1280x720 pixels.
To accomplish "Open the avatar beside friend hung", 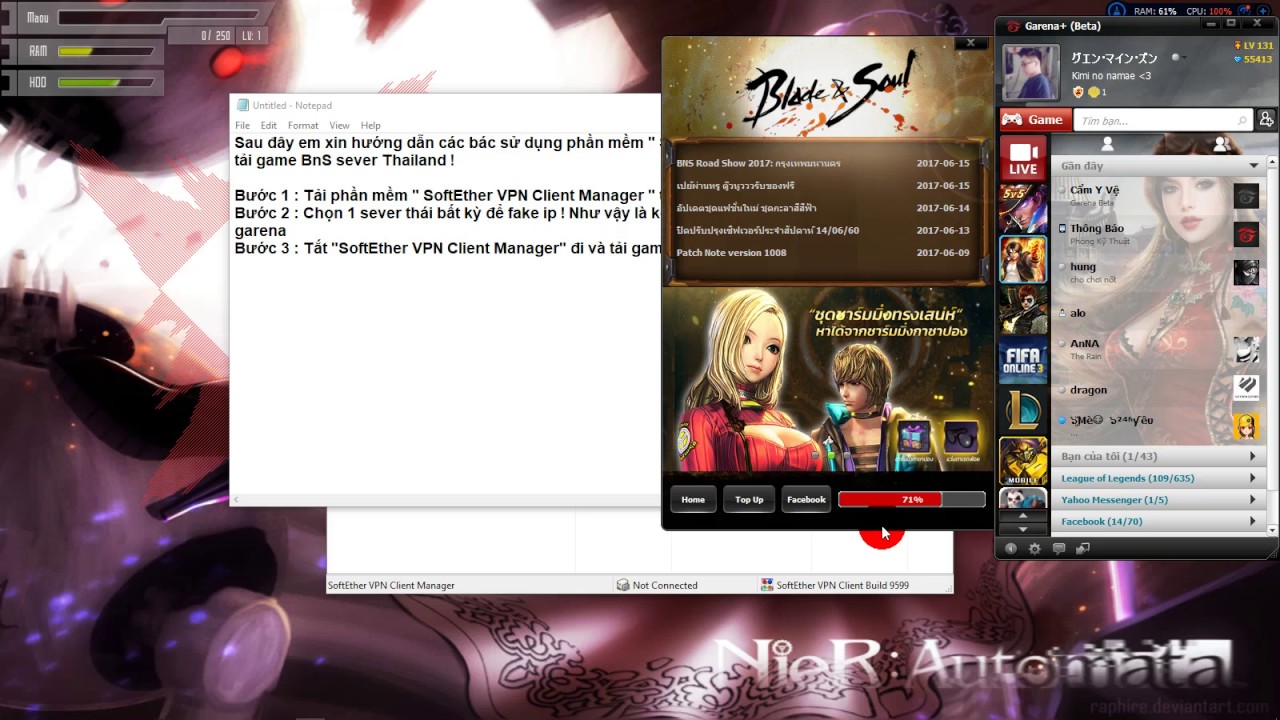I will 1245,273.
